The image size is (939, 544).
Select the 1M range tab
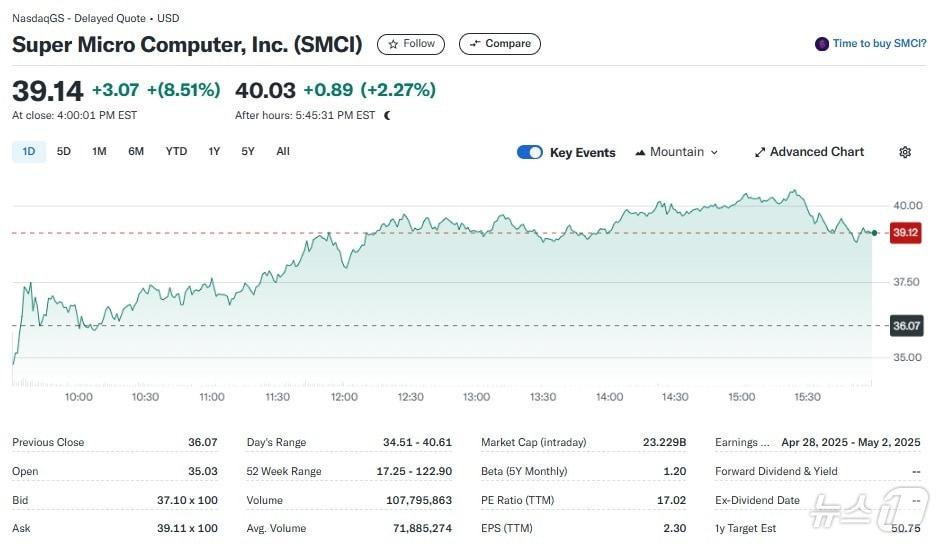point(99,152)
